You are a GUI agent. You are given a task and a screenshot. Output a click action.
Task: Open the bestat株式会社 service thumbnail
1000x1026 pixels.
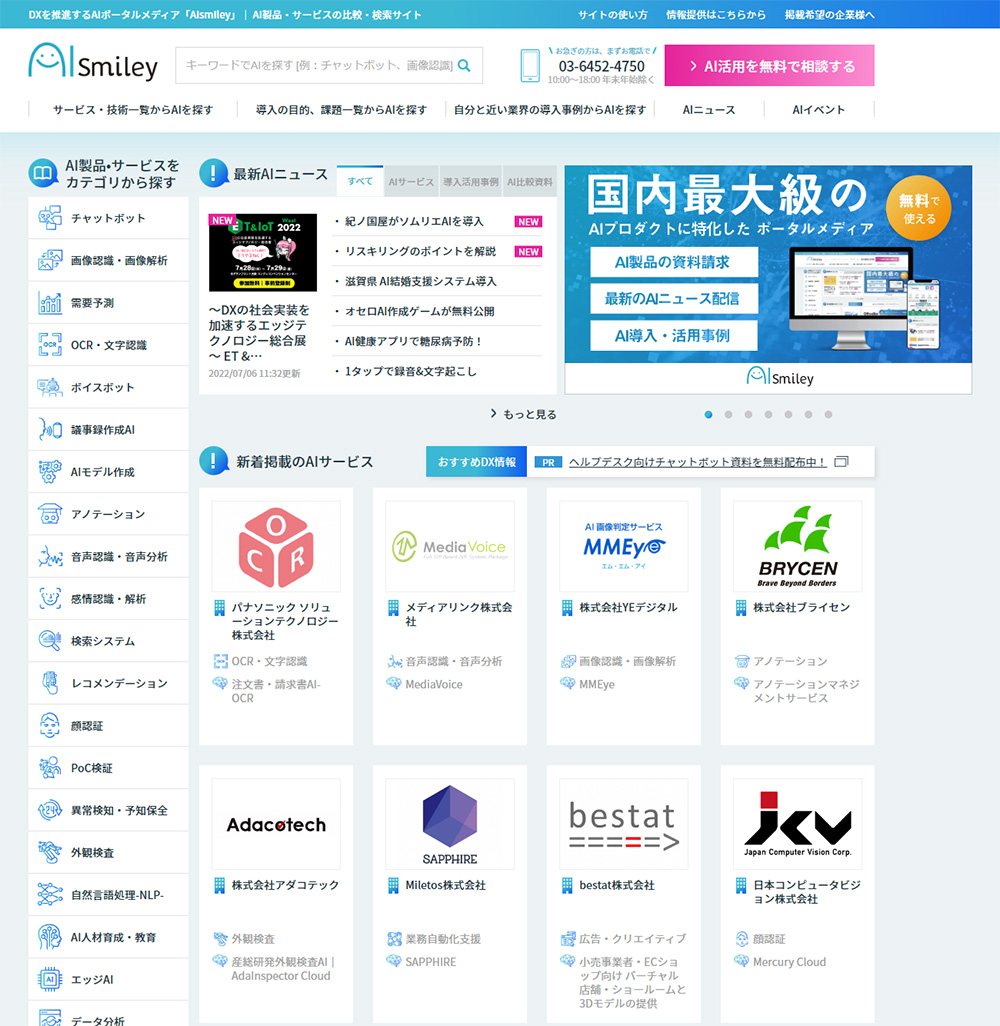point(623,823)
